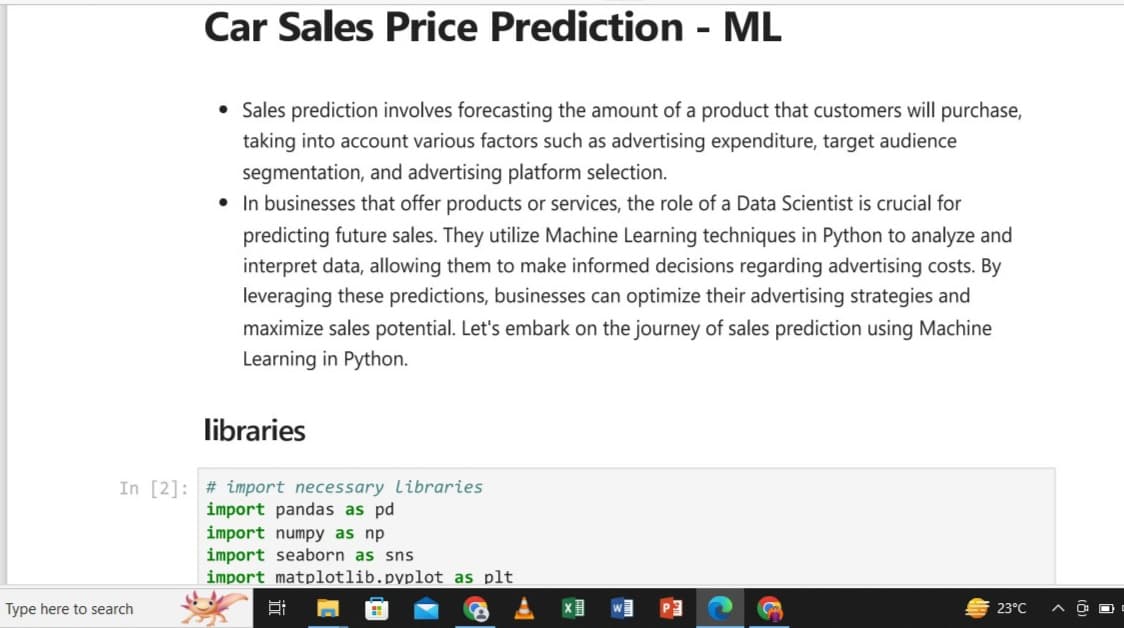This screenshot has width=1124, height=628.
Task: Expand the hidden system tray icons
Action: pyautogui.click(x=1057, y=608)
